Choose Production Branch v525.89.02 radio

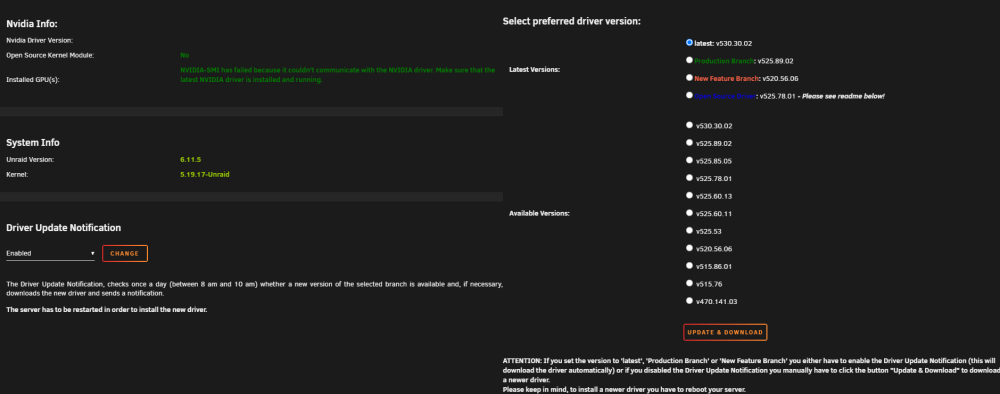[x=689, y=60]
